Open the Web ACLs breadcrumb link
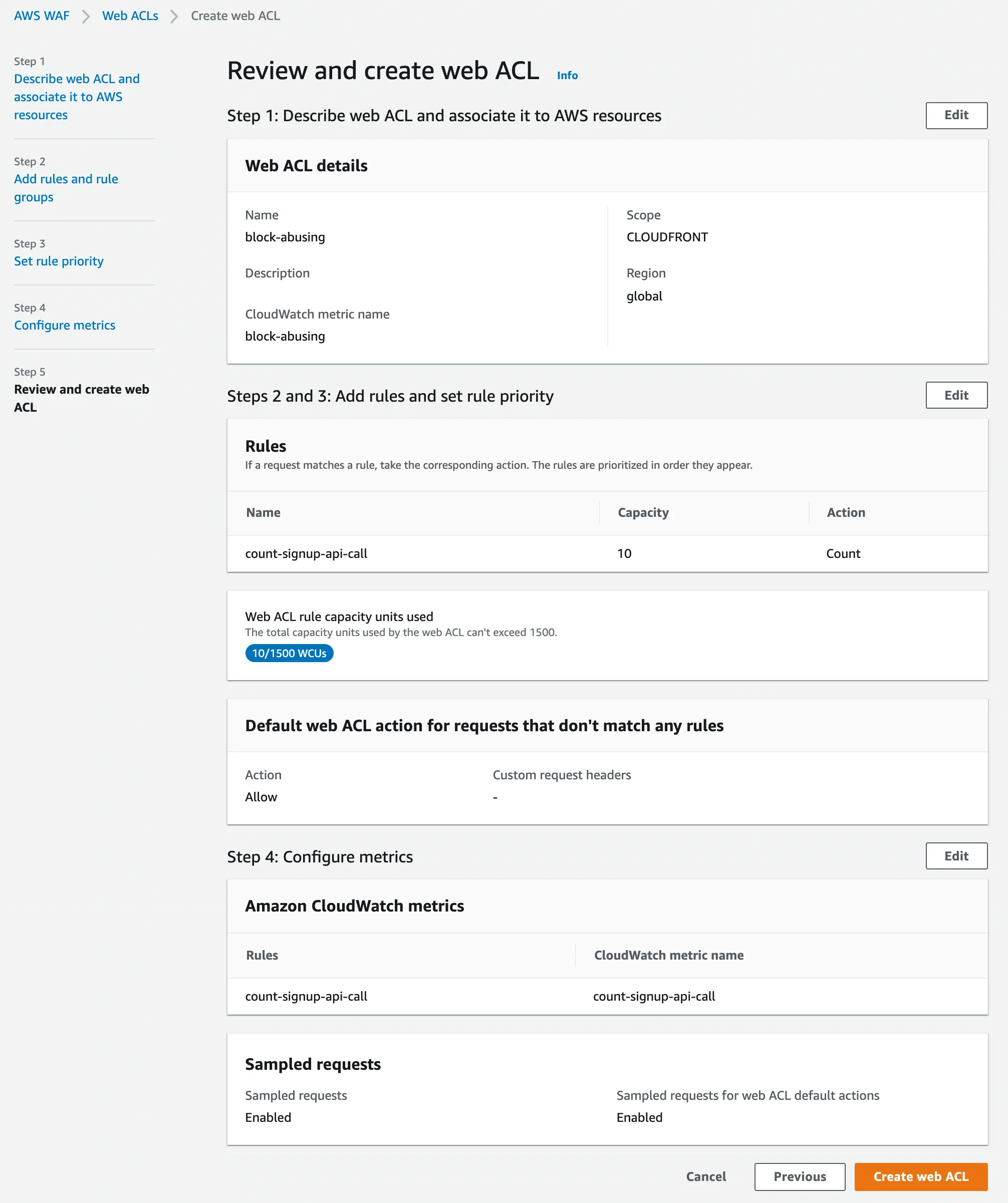Image resolution: width=1008 pixels, height=1203 pixels. click(130, 16)
